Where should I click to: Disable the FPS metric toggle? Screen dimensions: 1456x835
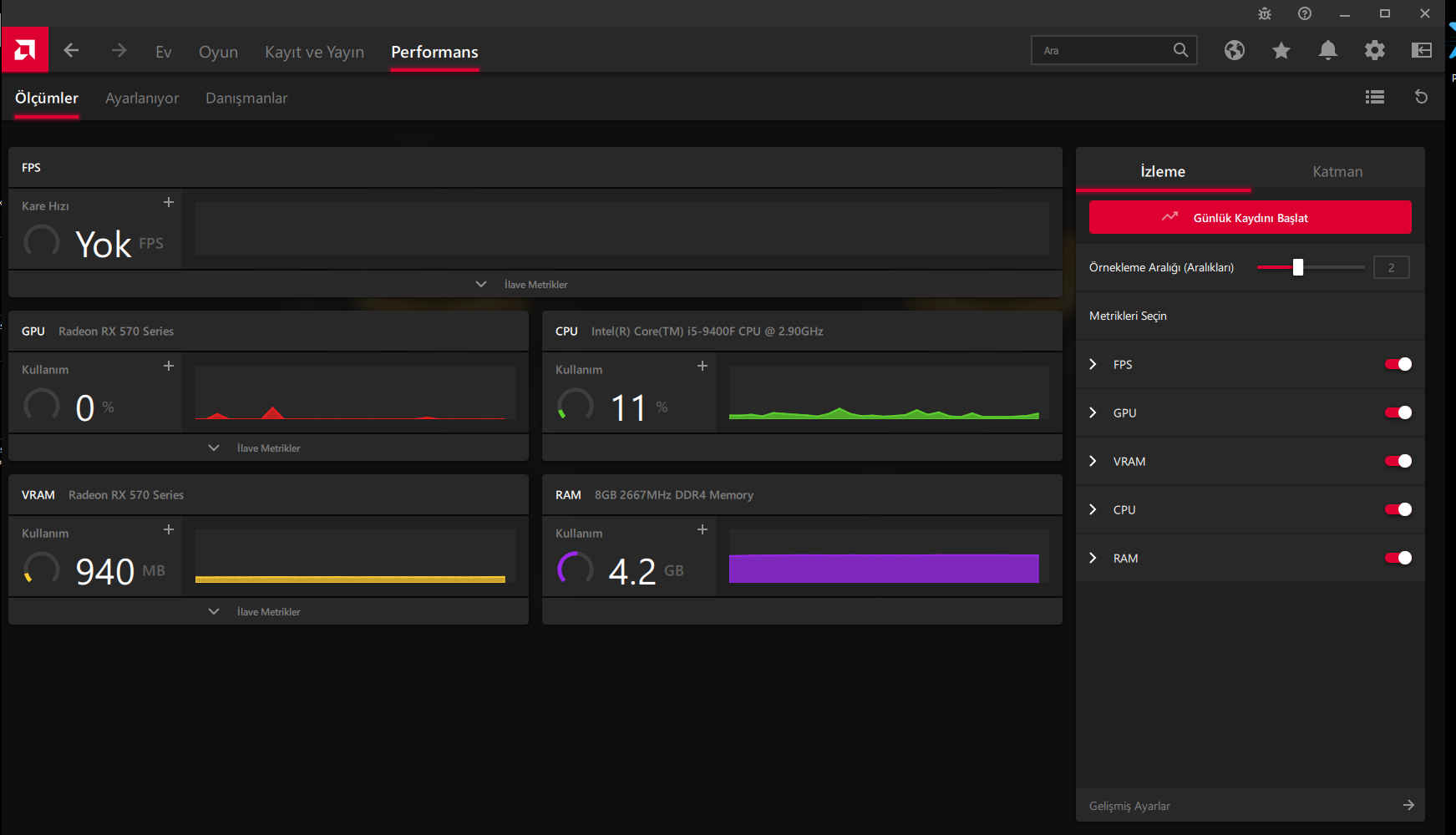1398,364
